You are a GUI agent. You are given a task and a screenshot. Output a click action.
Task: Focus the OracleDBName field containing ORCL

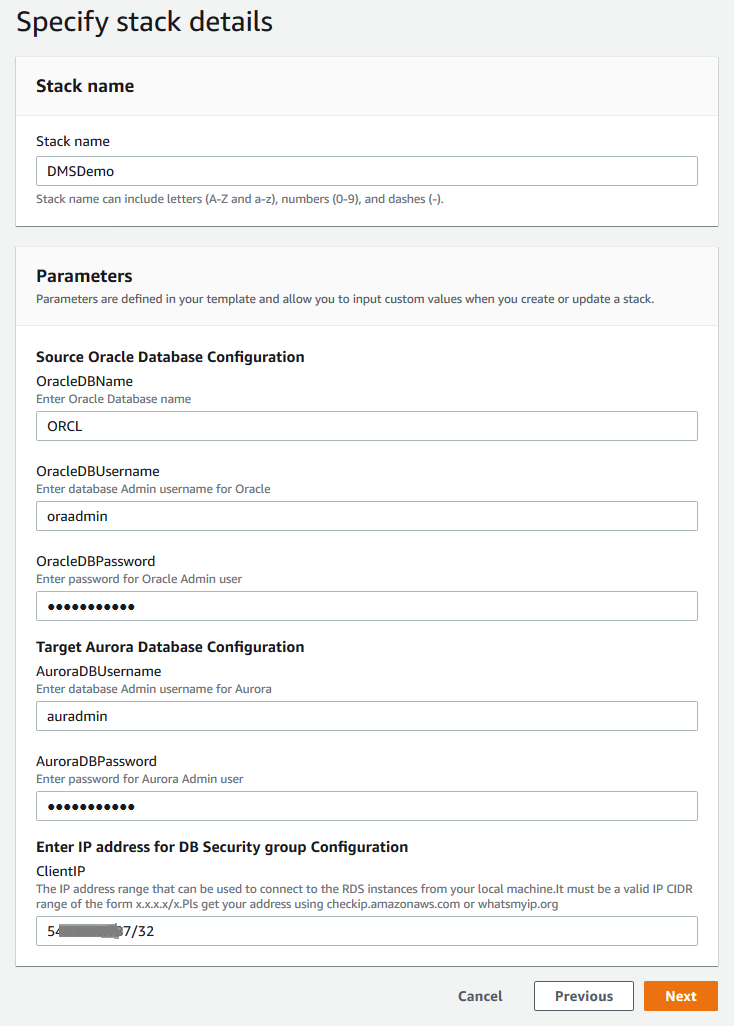(366, 426)
